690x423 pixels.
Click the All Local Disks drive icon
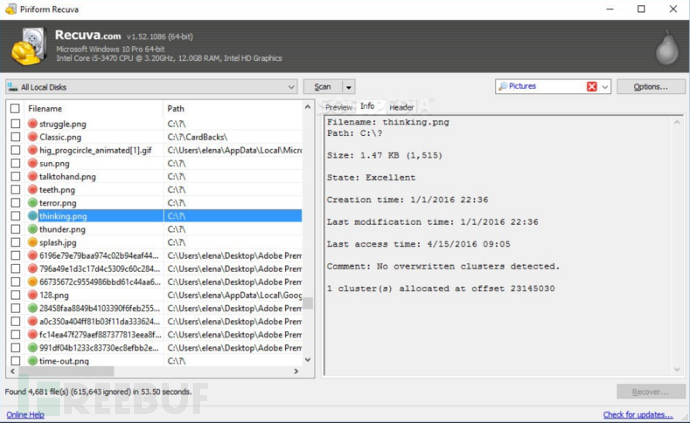pyautogui.click(x=12, y=87)
